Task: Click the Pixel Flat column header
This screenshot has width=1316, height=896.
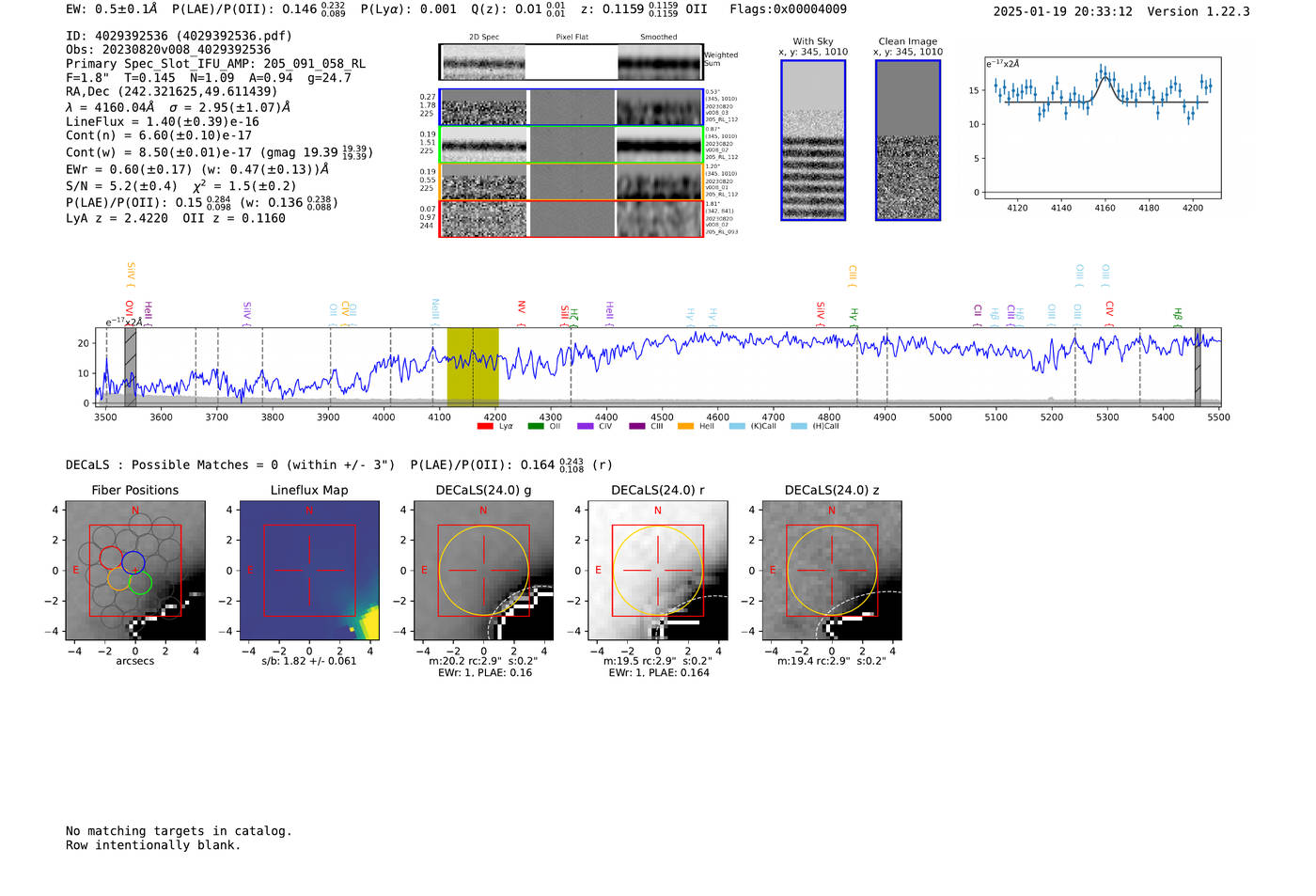Action: pyautogui.click(x=572, y=38)
